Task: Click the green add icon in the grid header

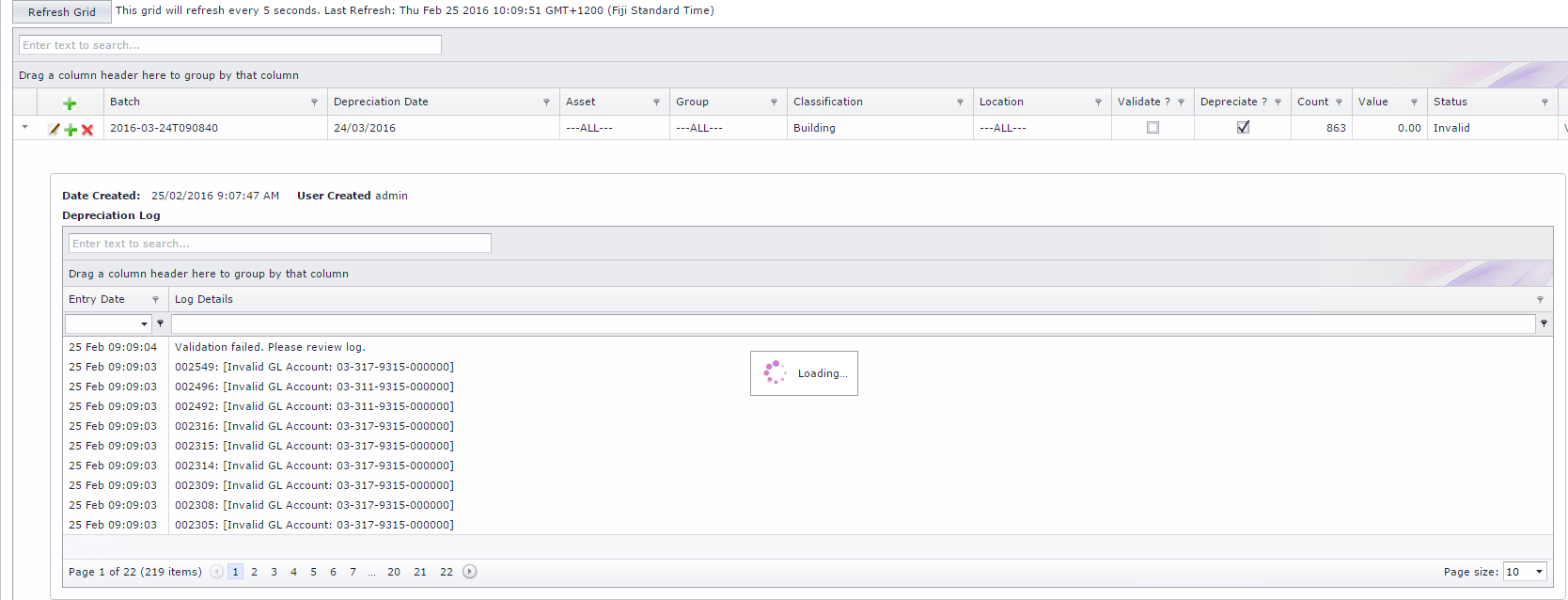Action: (70, 103)
